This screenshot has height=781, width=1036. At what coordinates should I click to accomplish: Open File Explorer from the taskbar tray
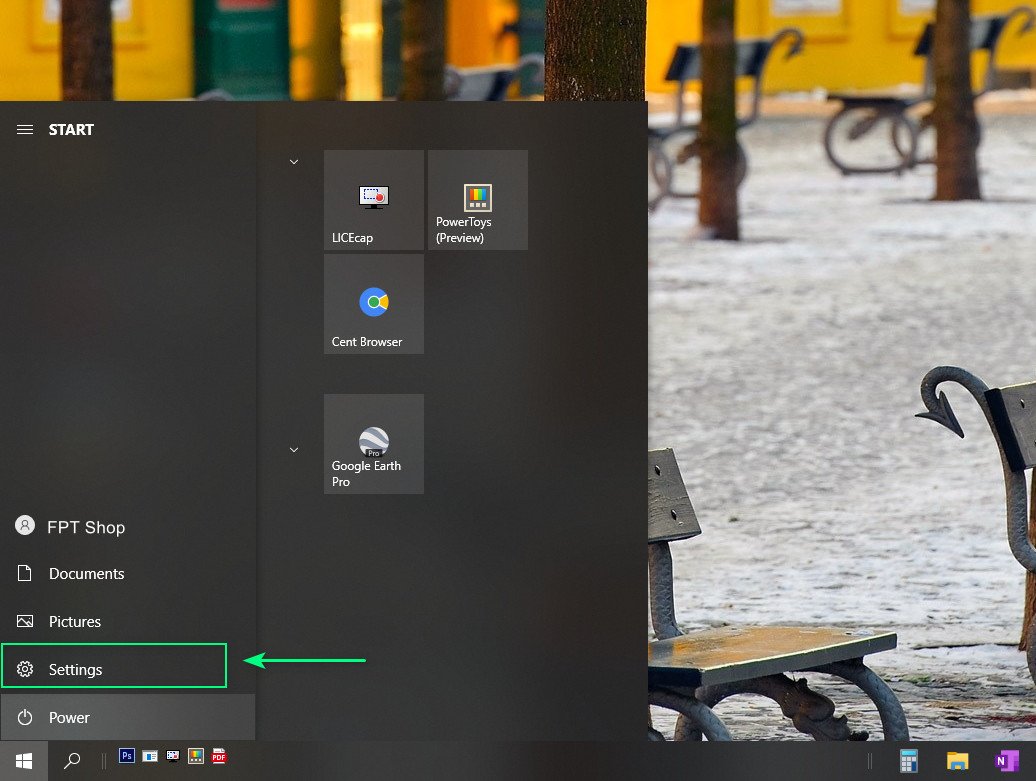click(x=957, y=761)
